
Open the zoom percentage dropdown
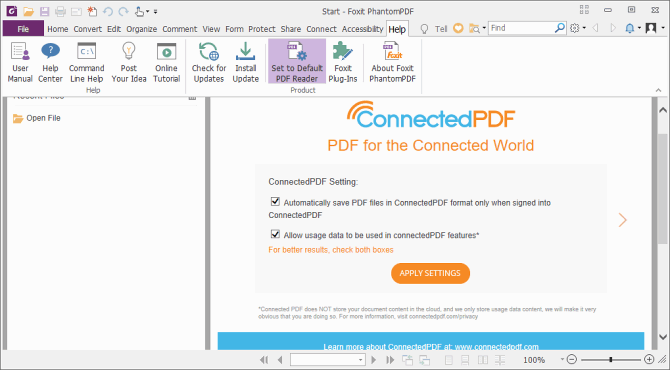pos(562,359)
